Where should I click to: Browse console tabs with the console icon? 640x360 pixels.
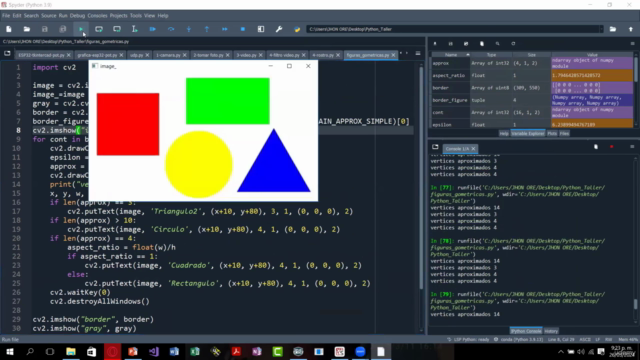(x=435, y=147)
